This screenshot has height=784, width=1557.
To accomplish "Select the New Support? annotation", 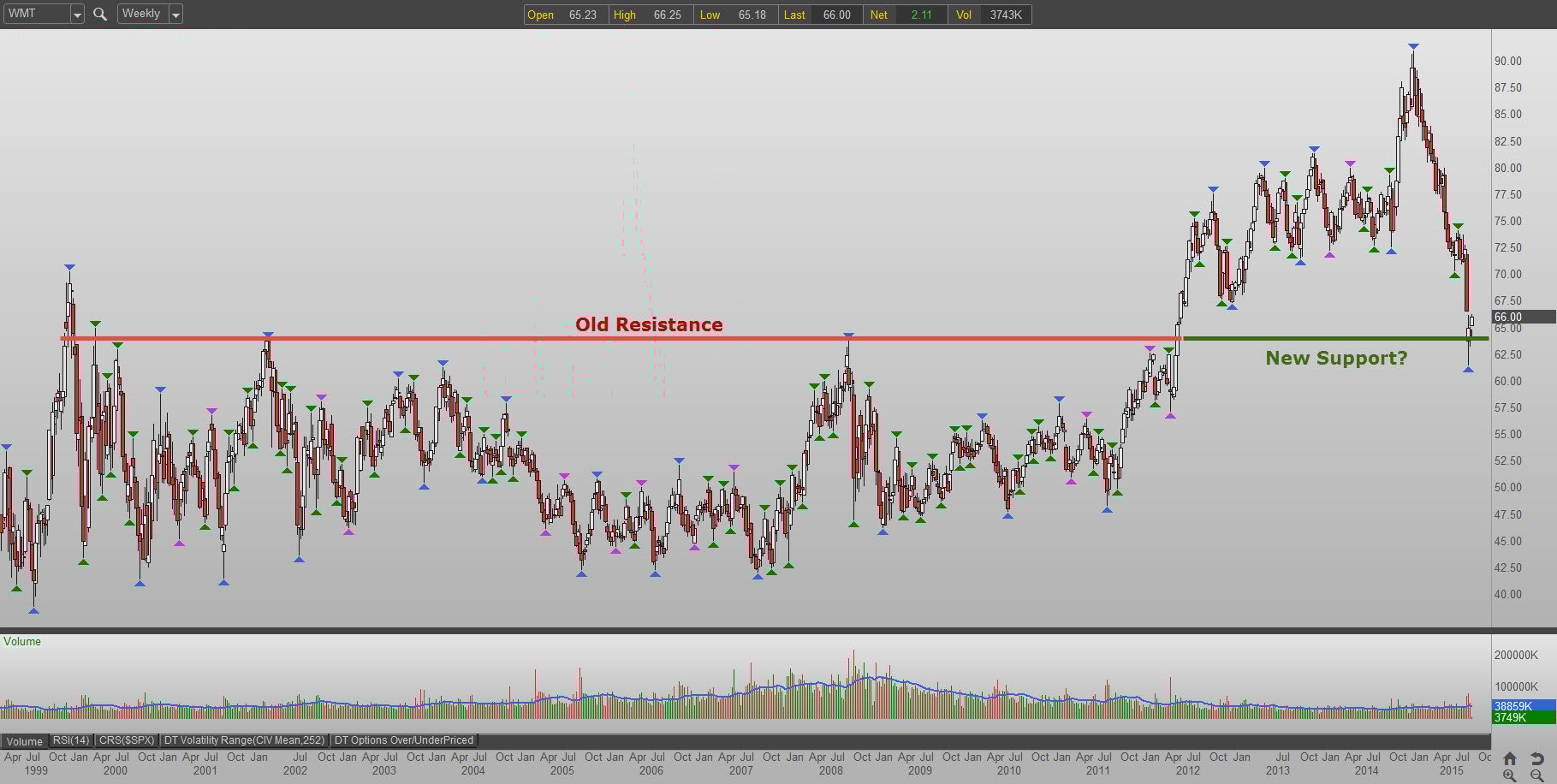I will coord(1336,358).
